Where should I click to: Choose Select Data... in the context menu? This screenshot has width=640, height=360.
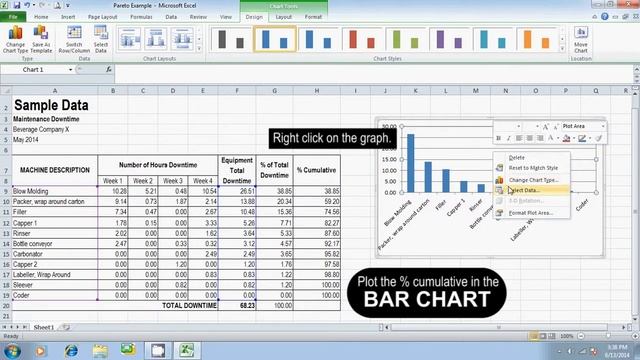(x=532, y=190)
